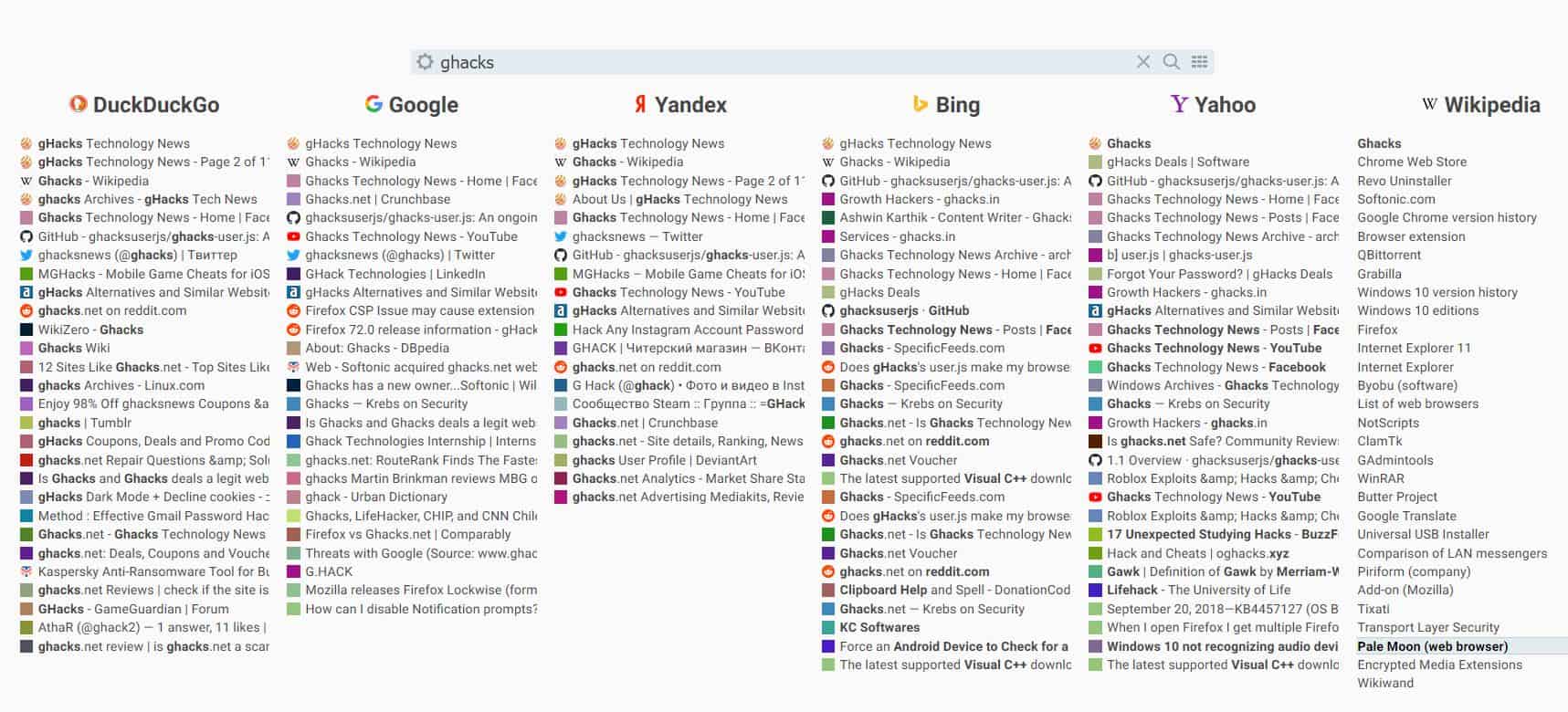Click the Yandex logo icon
1568x712 pixels.
[x=640, y=104]
